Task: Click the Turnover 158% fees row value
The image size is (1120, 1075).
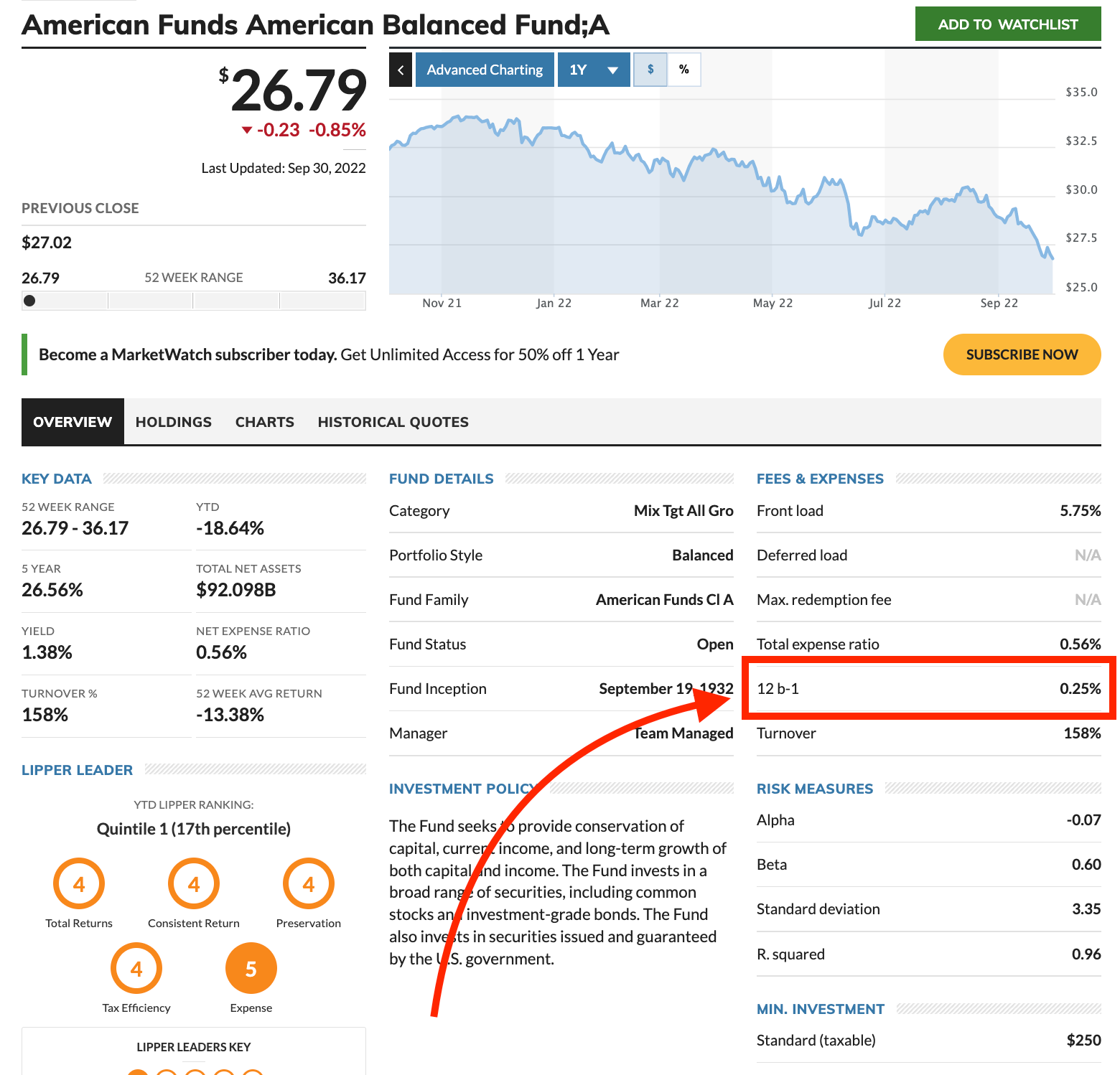Action: [1083, 733]
